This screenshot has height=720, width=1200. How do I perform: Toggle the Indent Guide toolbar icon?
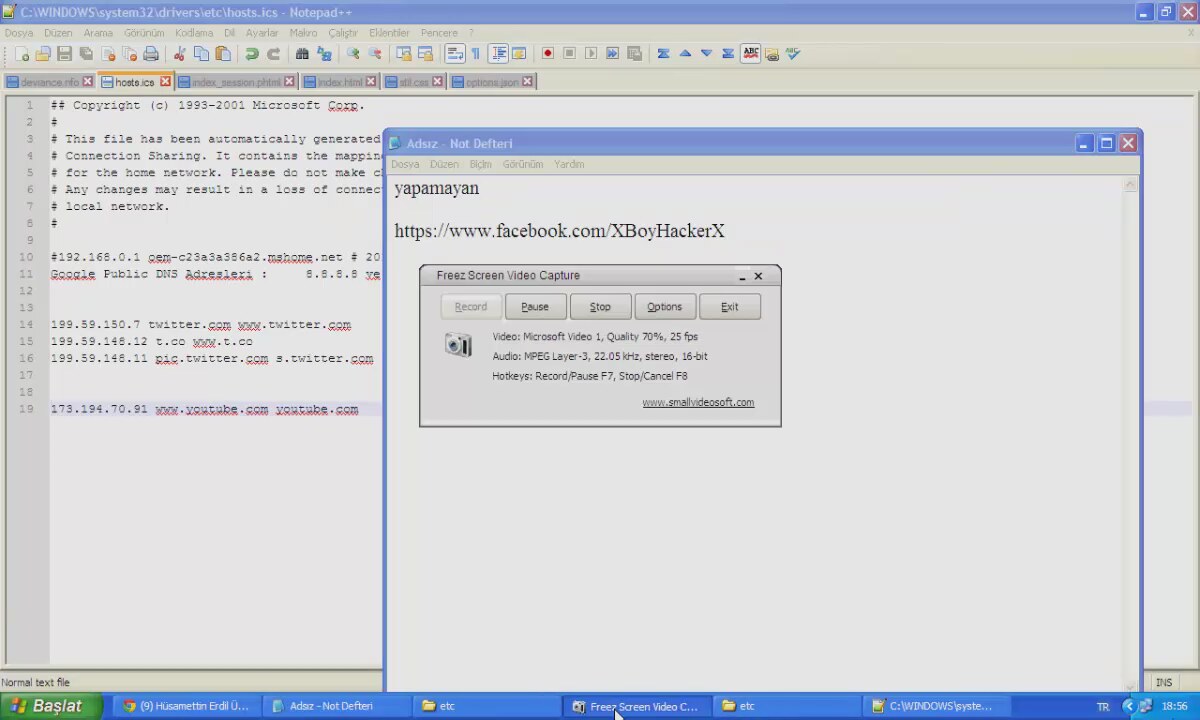click(x=498, y=54)
